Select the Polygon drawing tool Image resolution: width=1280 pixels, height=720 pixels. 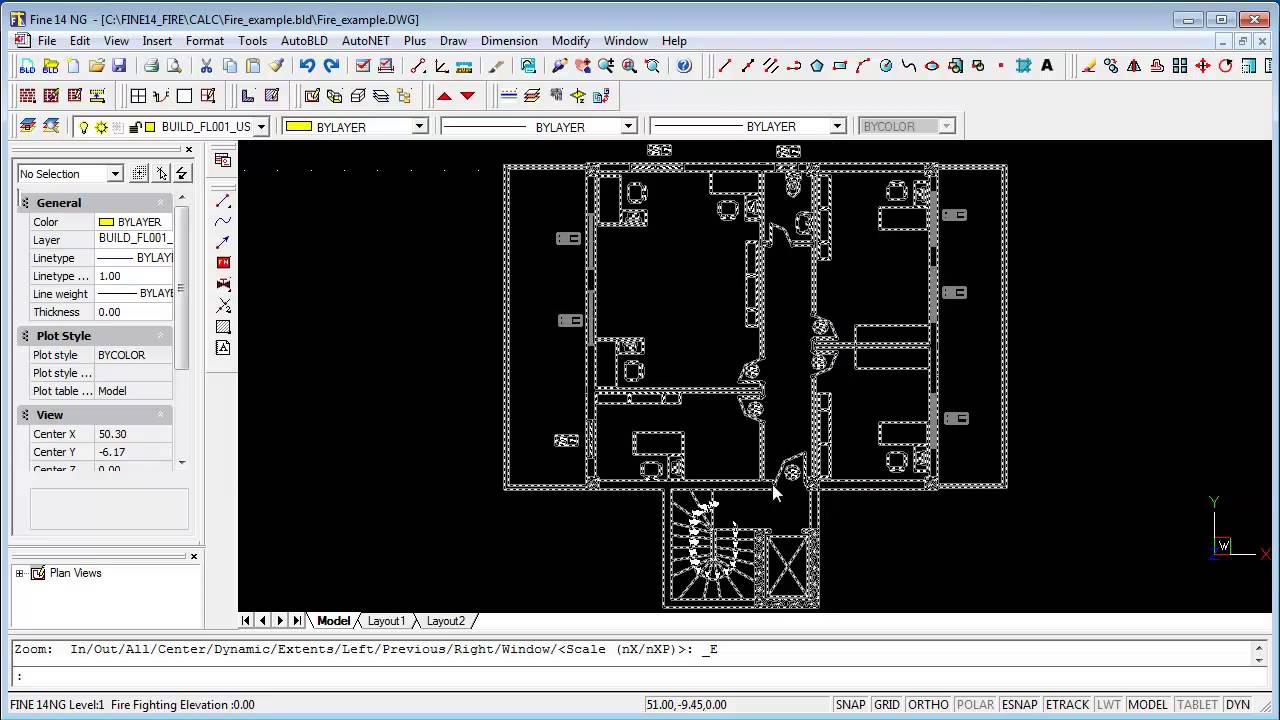(x=816, y=66)
